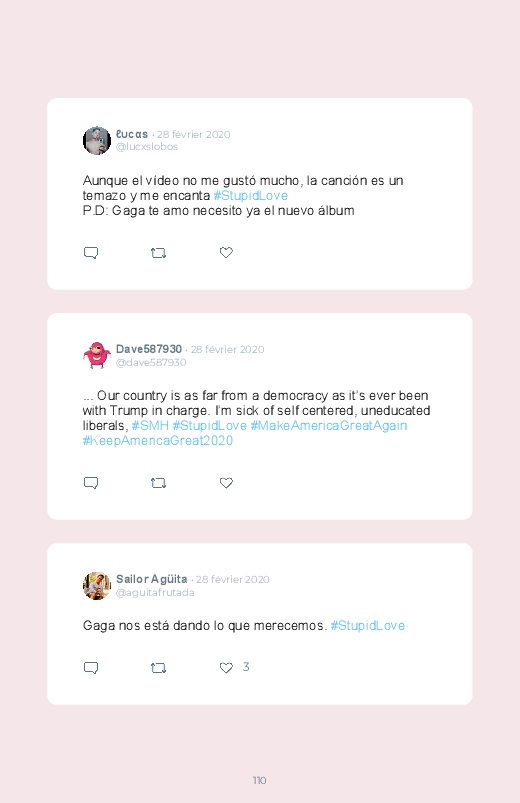Image resolution: width=520 pixels, height=803 pixels.
Task: Retweet Lucas's tweet about Stupid Love
Action: tap(158, 252)
